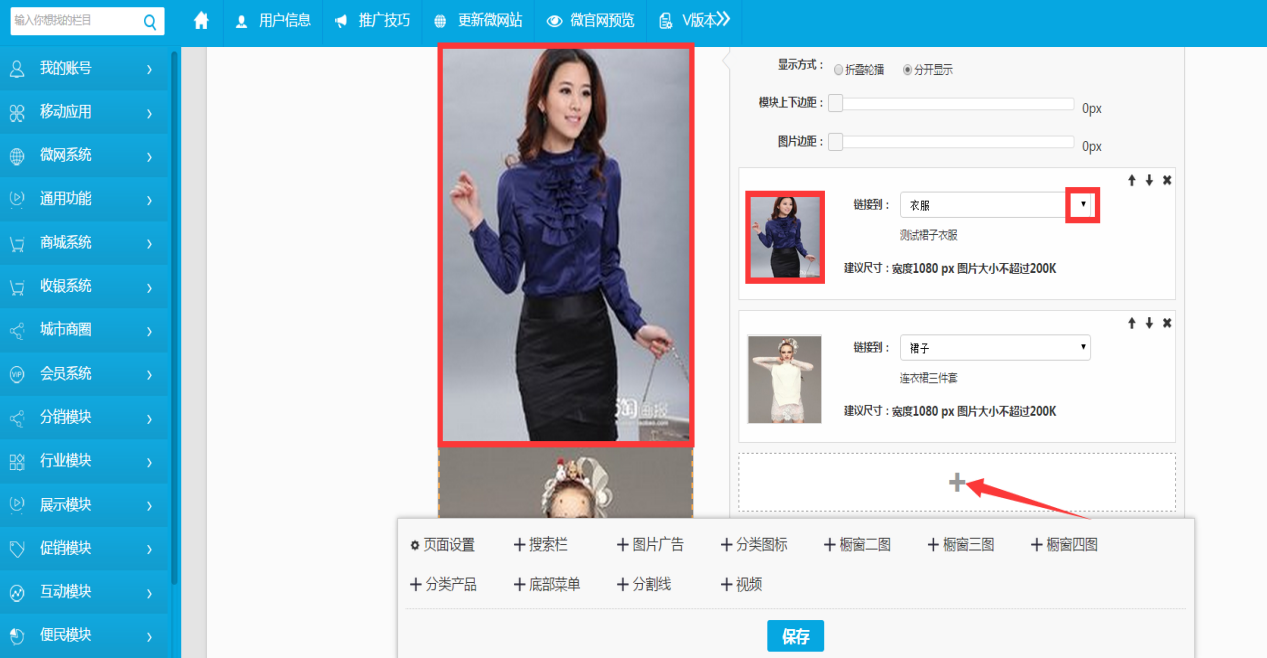Delete the 裙子 image item
The width and height of the screenshot is (1267, 658).
pos(1167,323)
